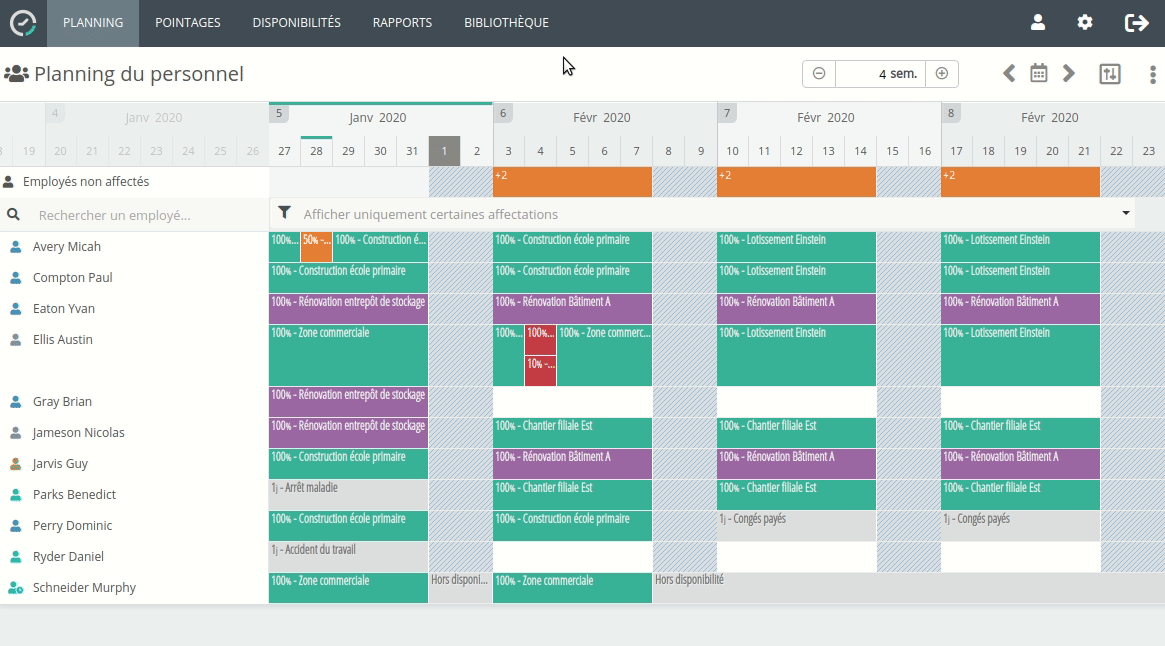Expand the assignments filter dropdown arrow
1165x646 pixels.
click(1126, 213)
